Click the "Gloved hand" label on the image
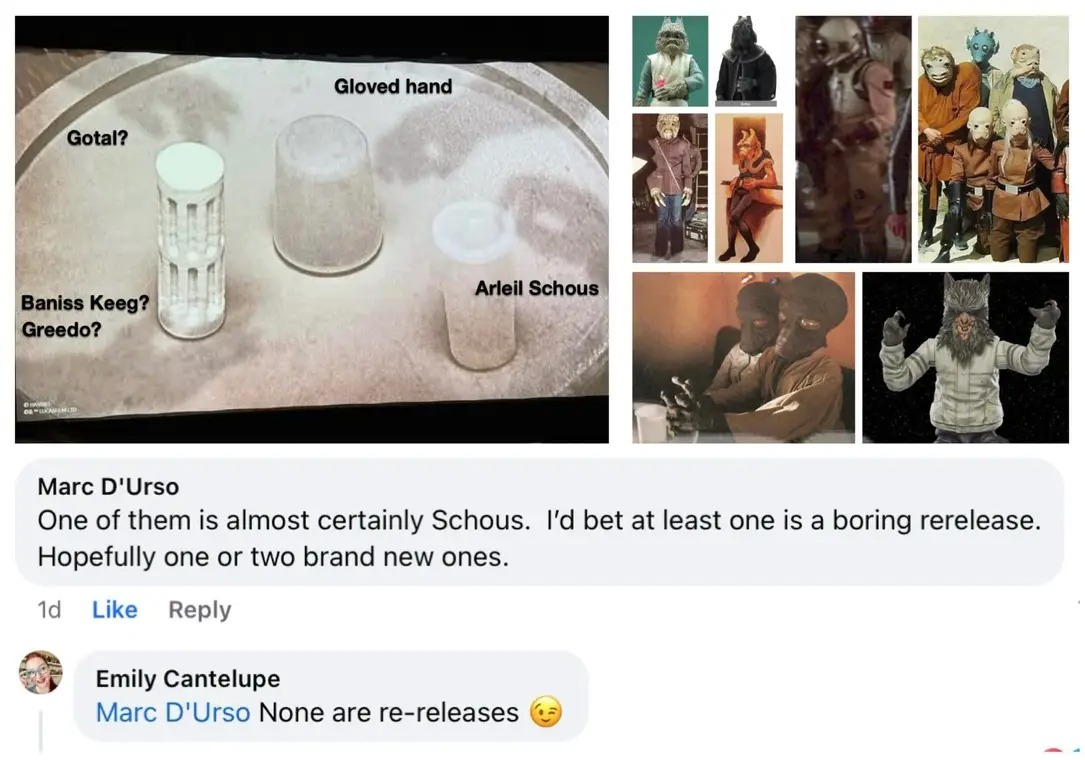Screen dimensions: 1085x760 [x=393, y=87]
